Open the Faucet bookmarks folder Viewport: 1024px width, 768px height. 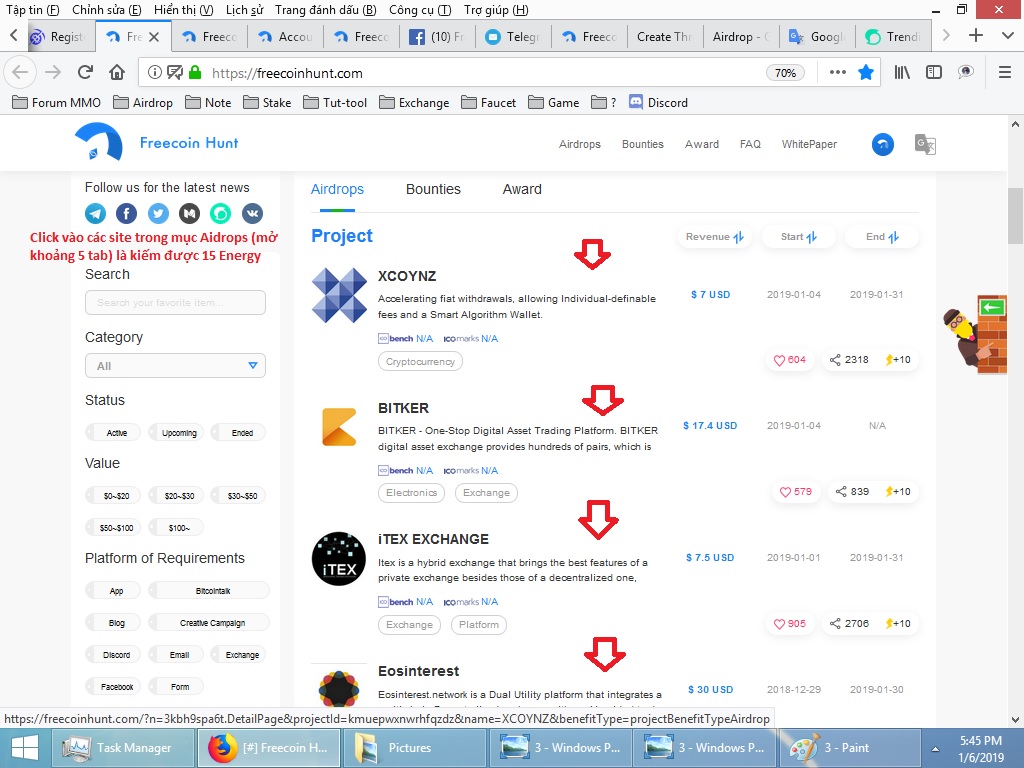click(x=488, y=103)
